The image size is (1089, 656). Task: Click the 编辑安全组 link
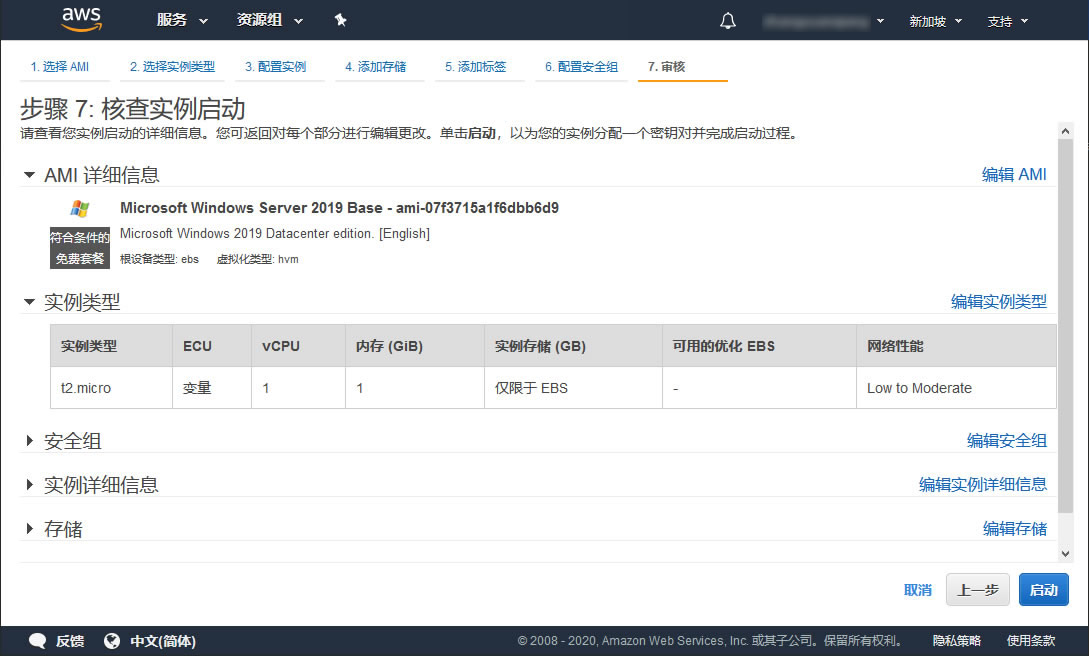(1007, 440)
